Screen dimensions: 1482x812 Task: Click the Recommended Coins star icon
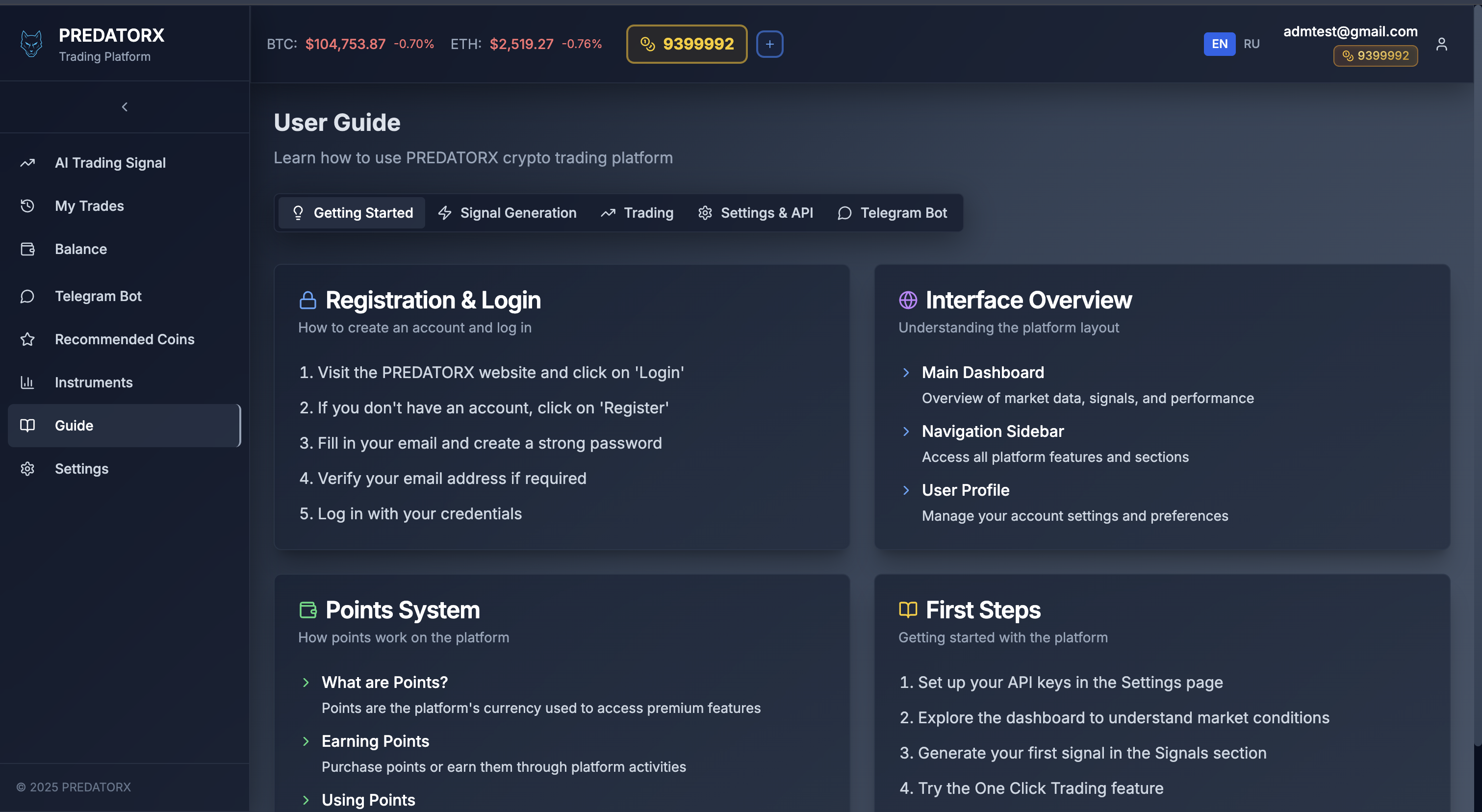pyautogui.click(x=27, y=339)
